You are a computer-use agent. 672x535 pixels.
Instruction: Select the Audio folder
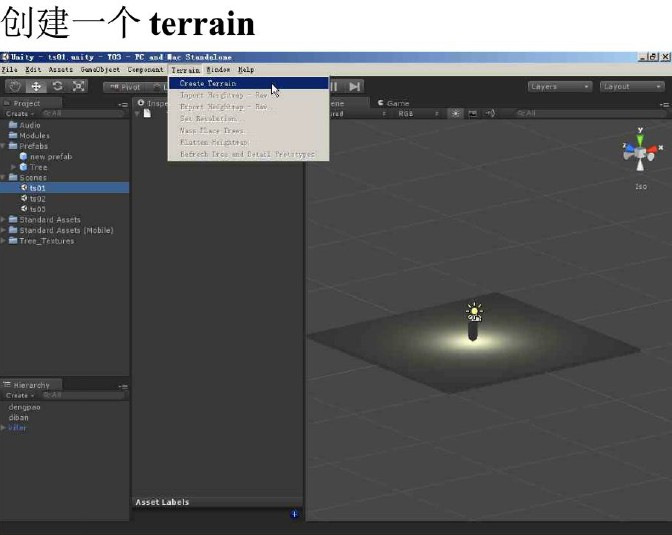click(30, 125)
